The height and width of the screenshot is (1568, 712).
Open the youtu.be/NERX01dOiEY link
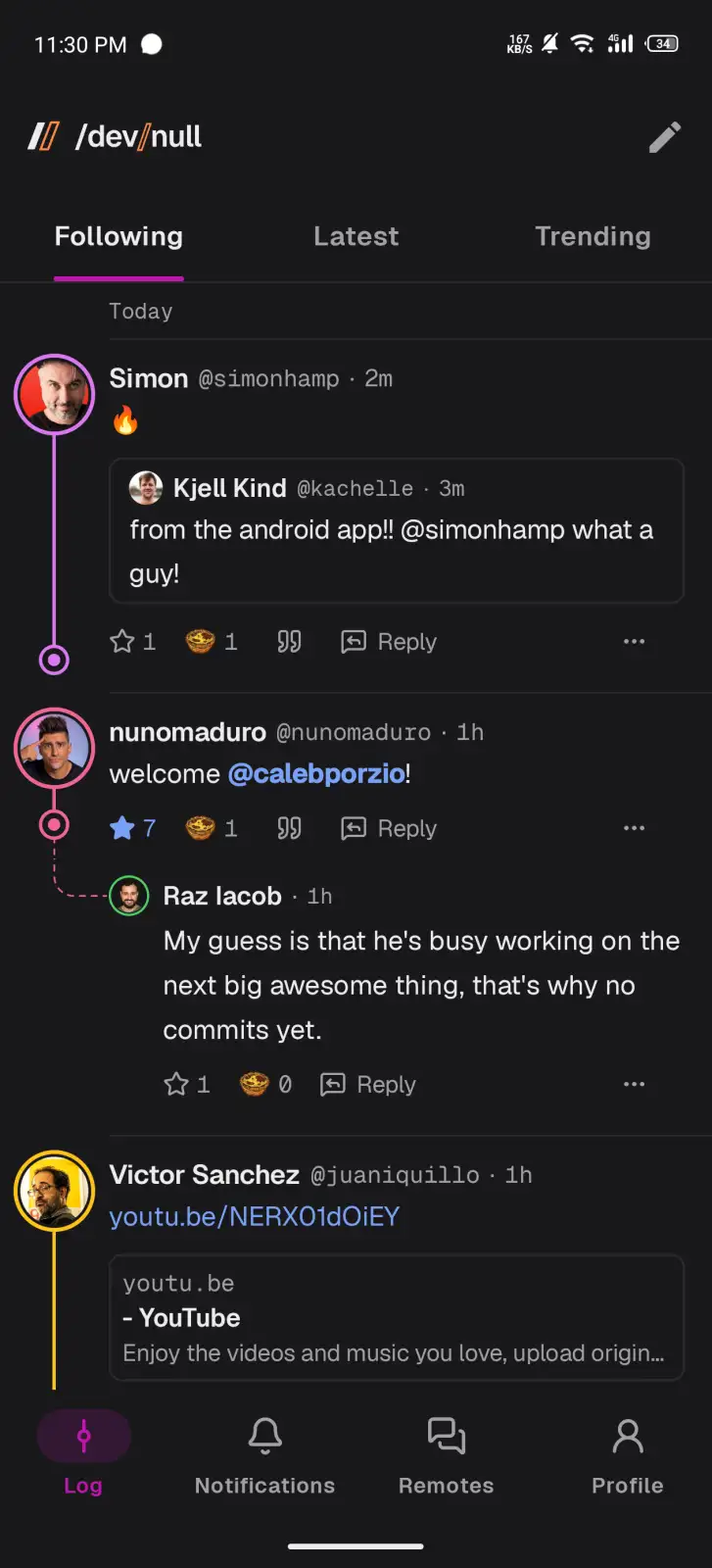pos(255,1216)
